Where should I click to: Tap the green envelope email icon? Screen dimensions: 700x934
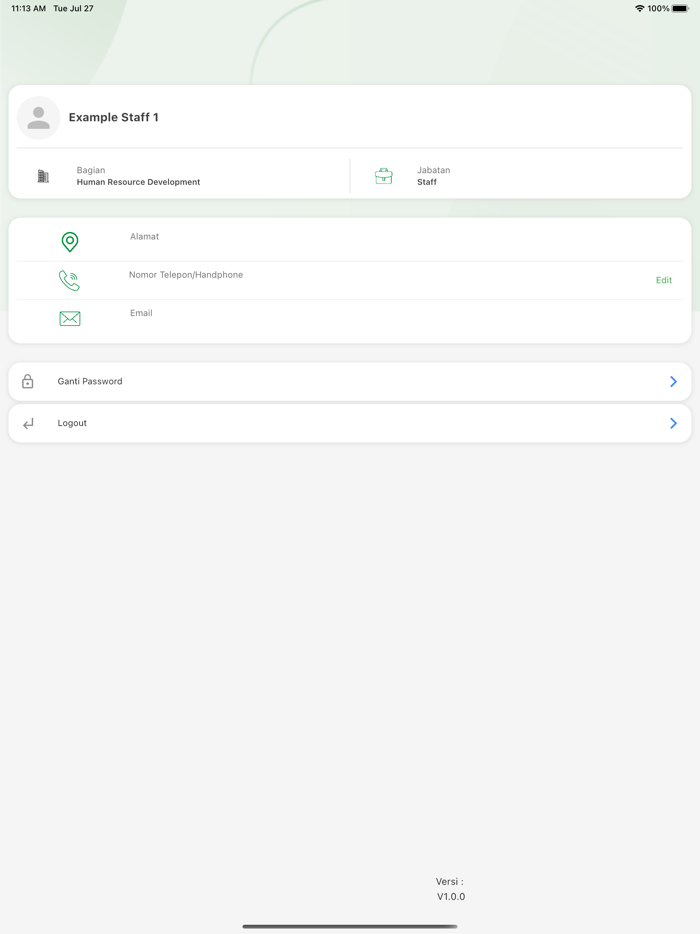pos(70,319)
